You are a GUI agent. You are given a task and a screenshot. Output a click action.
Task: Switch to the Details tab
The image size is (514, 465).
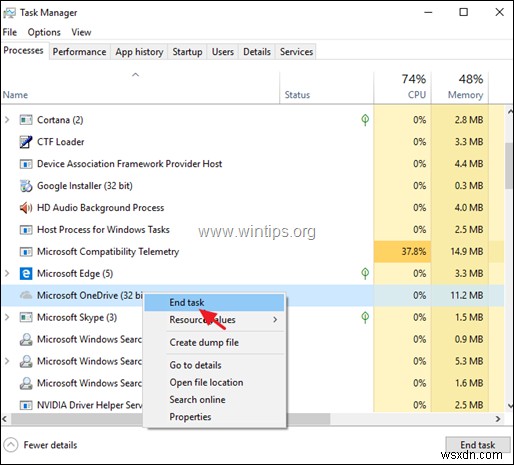coord(257,52)
